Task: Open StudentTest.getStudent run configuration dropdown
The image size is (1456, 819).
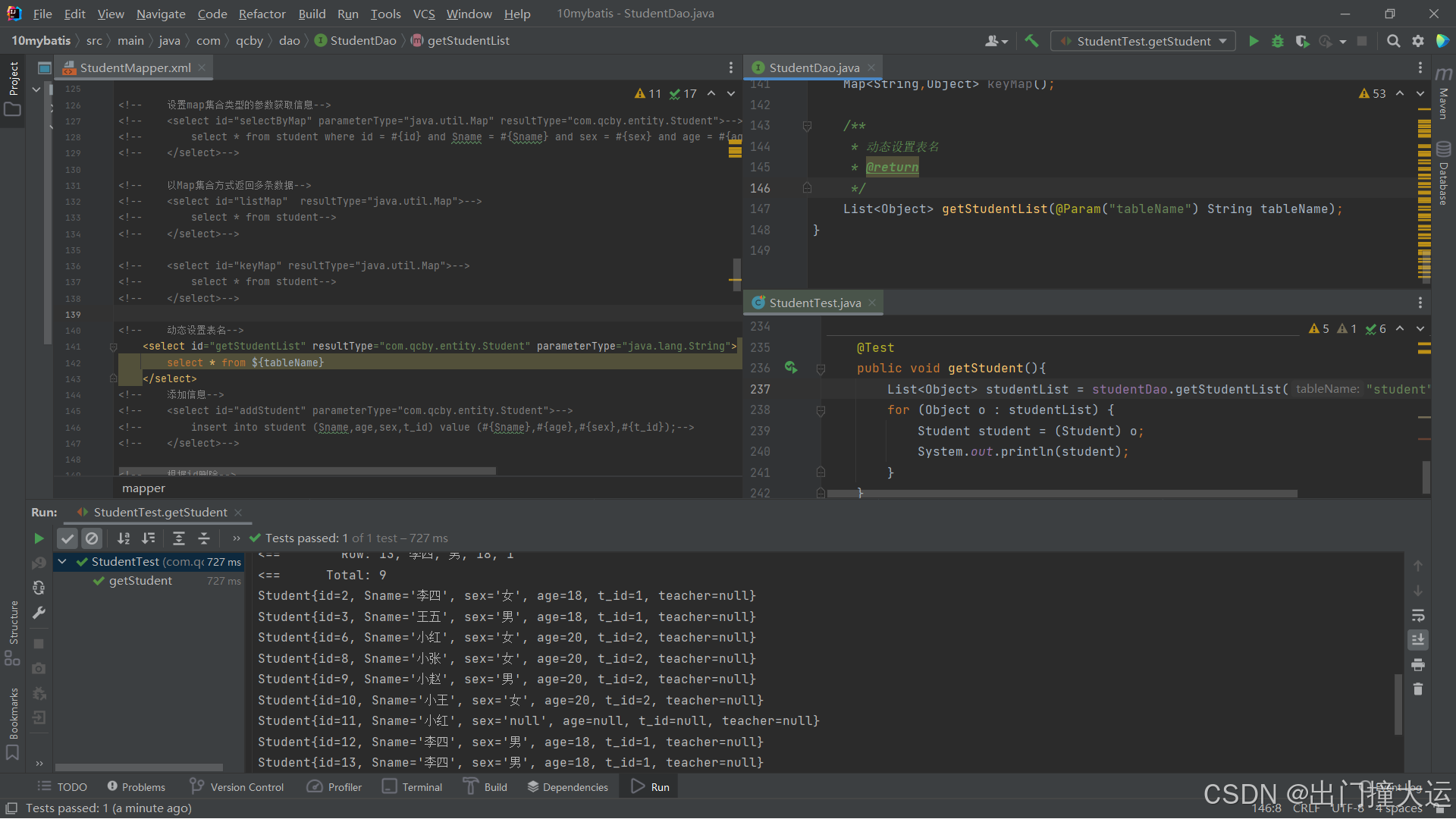Action: [x=1143, y=41]
